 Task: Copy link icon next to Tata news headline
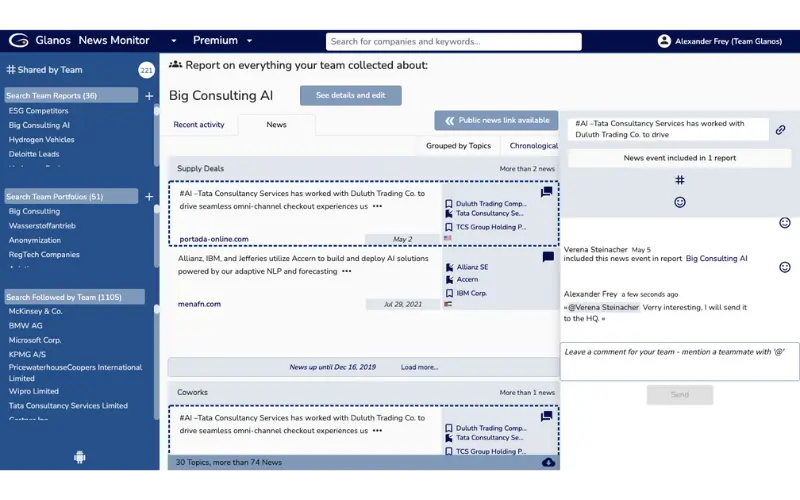(x=780, y=130)
